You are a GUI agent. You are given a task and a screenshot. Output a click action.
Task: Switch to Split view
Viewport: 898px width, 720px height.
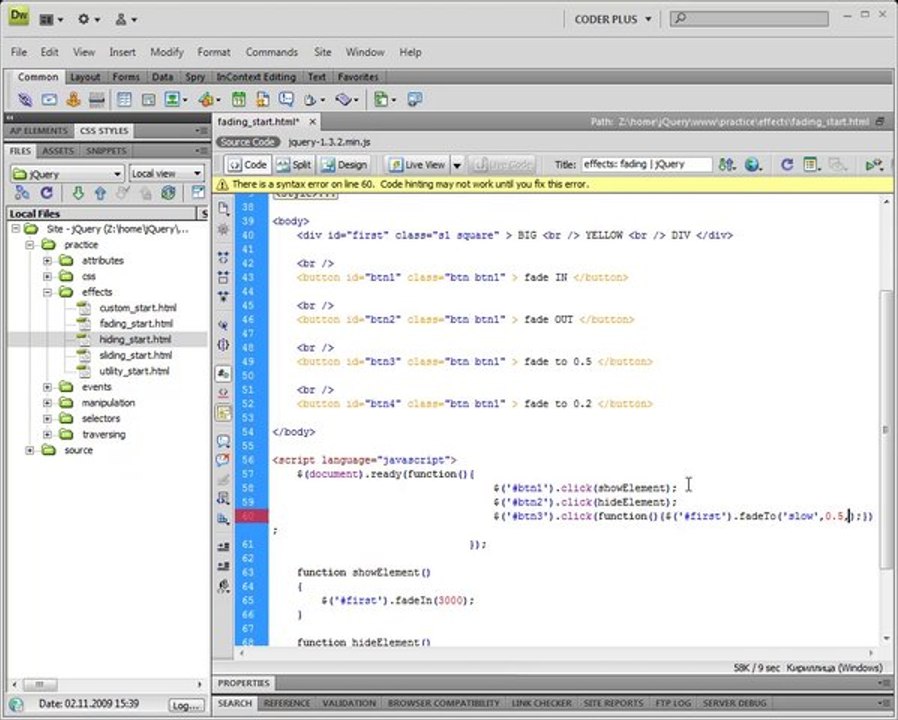(x=293, y=165)
